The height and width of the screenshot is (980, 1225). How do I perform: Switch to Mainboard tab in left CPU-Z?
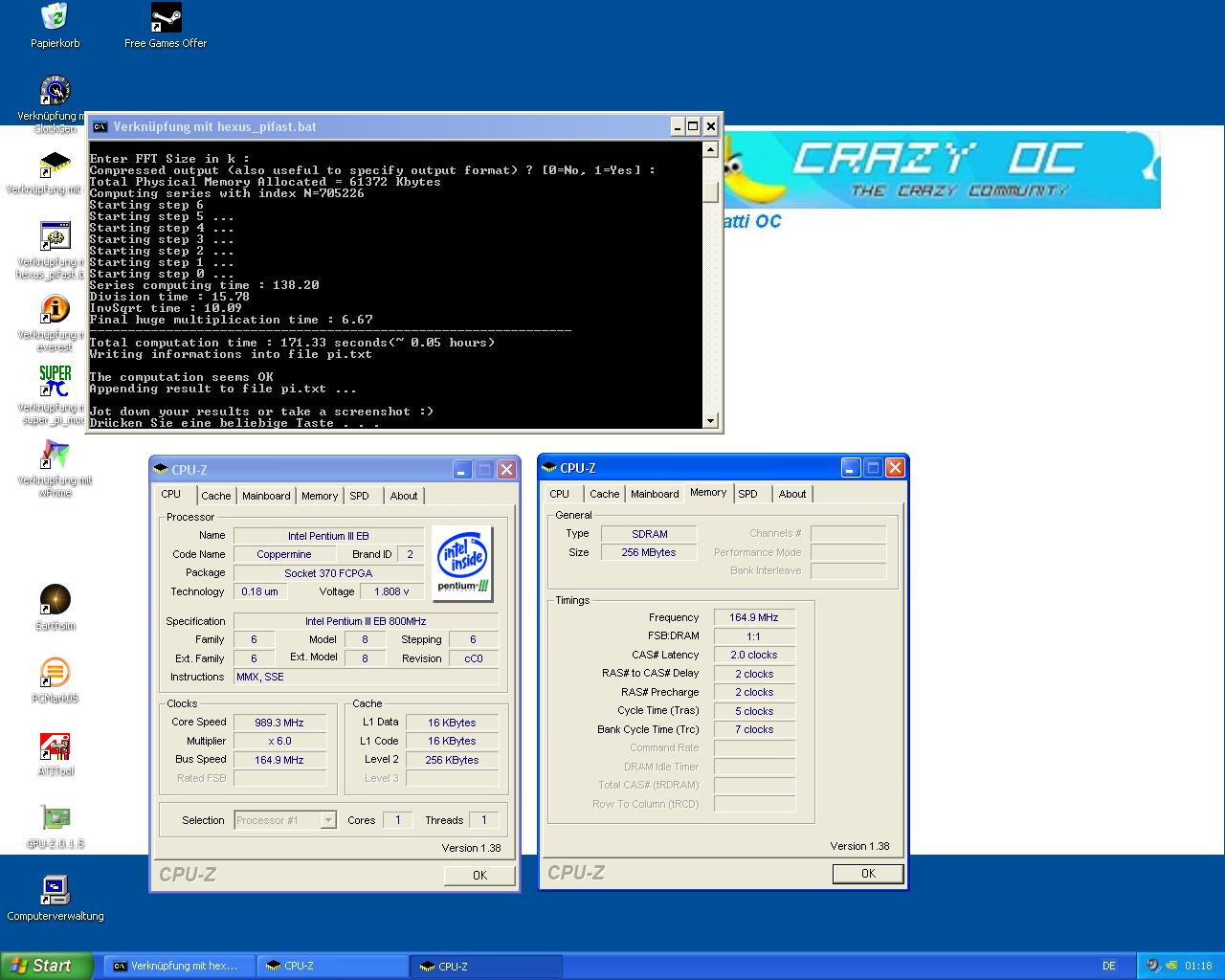266,496
